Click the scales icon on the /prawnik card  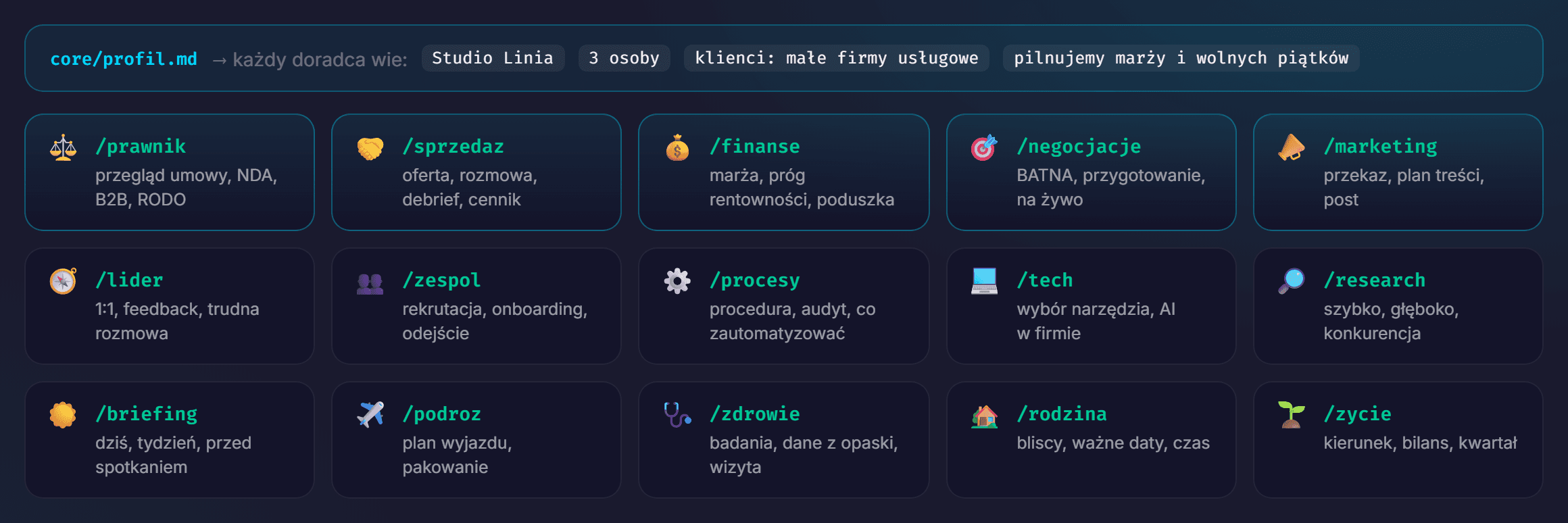[x=63, y=147]
